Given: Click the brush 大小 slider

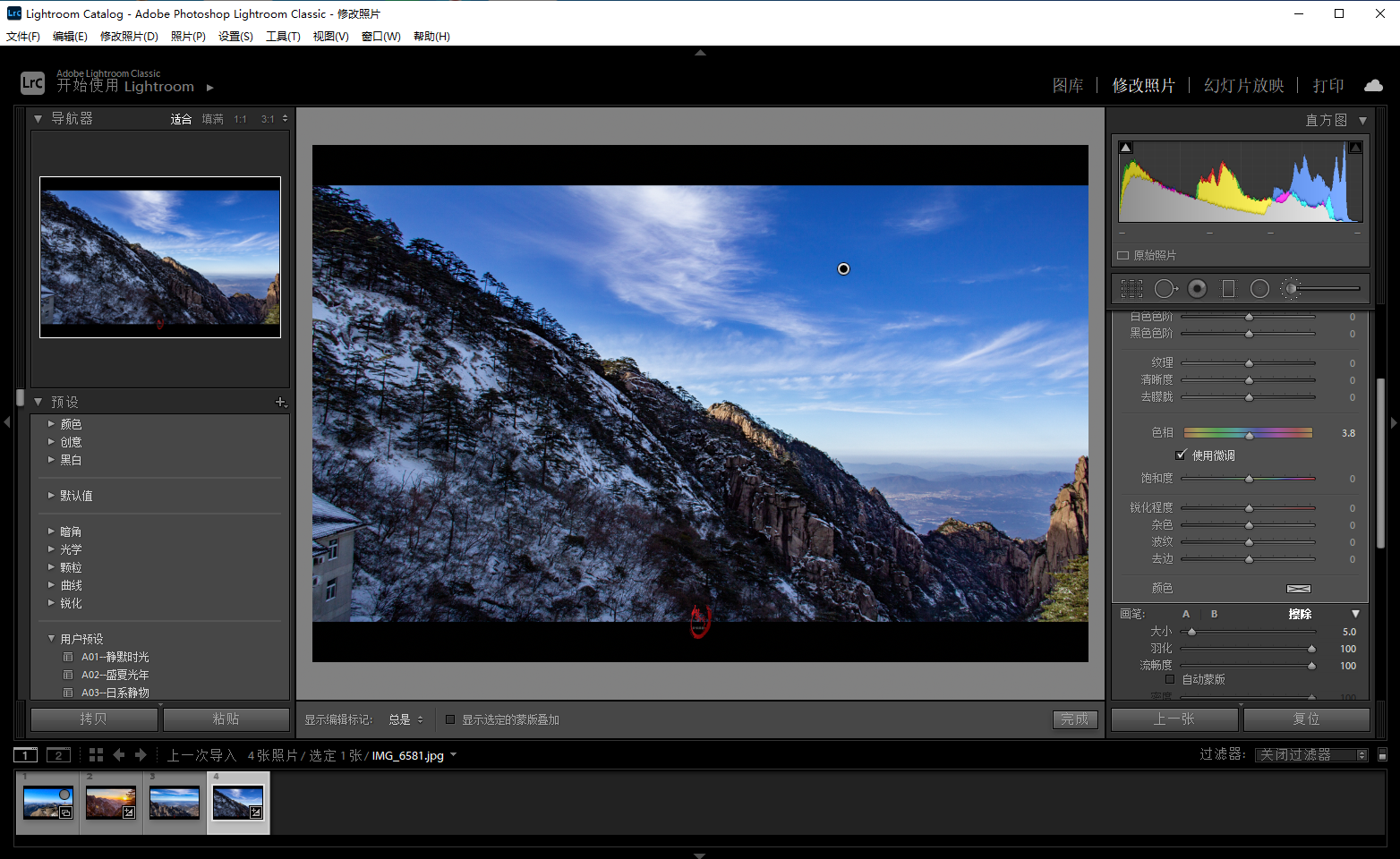Looking at the screenshot, I should tap(1248, 632).
